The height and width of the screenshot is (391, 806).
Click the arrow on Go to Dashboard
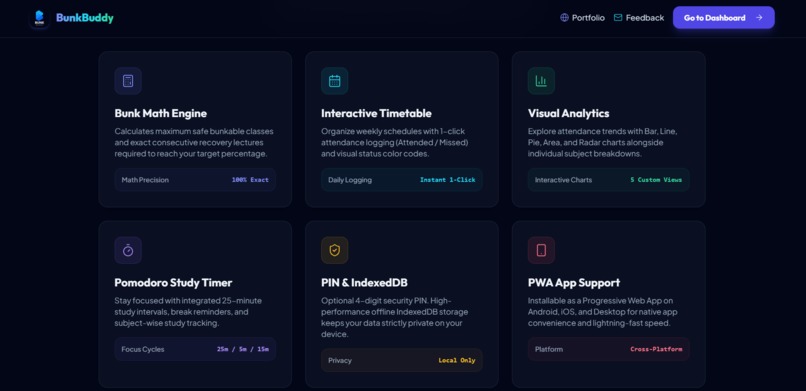(759, 17)
